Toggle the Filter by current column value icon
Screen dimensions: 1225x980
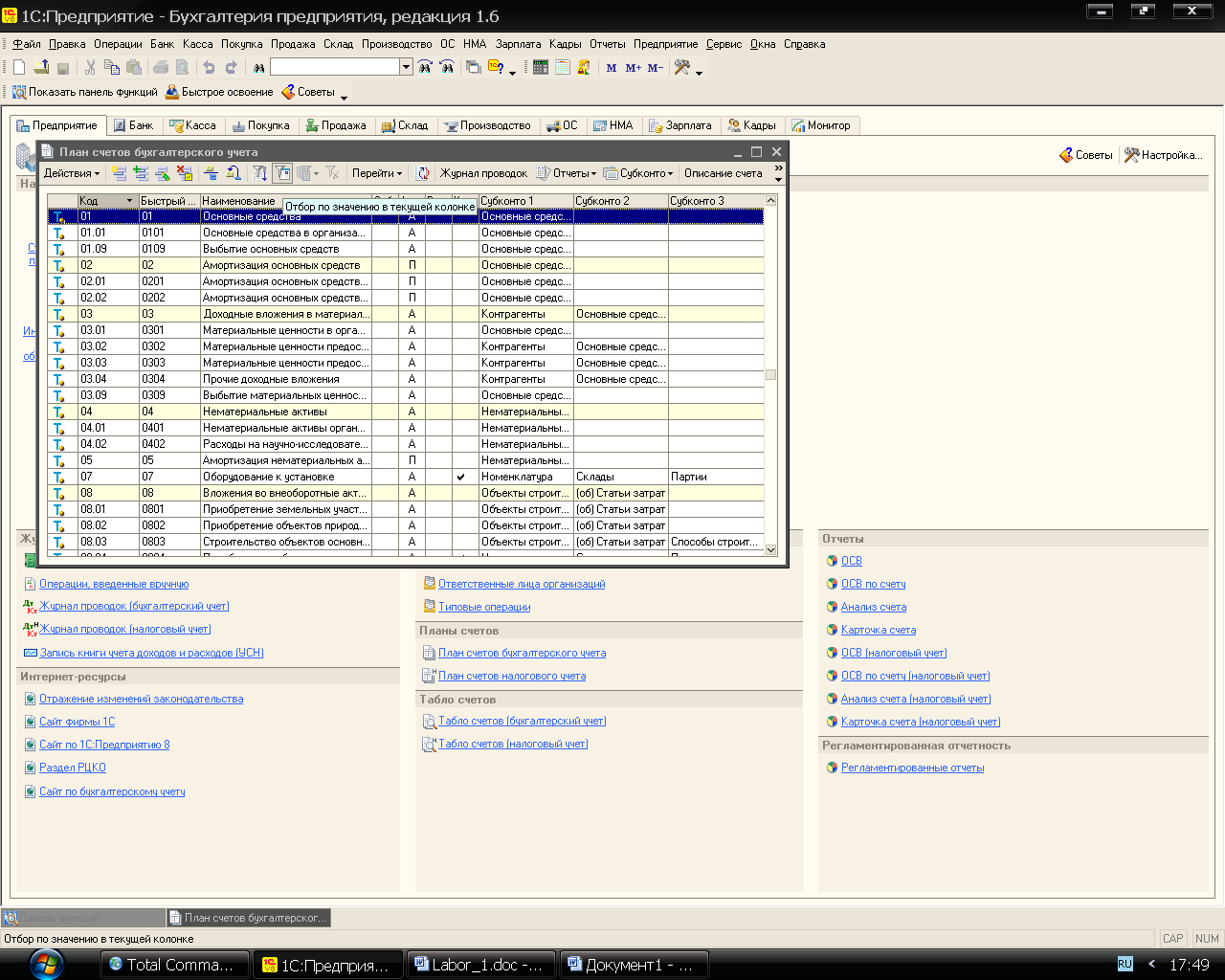click(x=282, y=173)
